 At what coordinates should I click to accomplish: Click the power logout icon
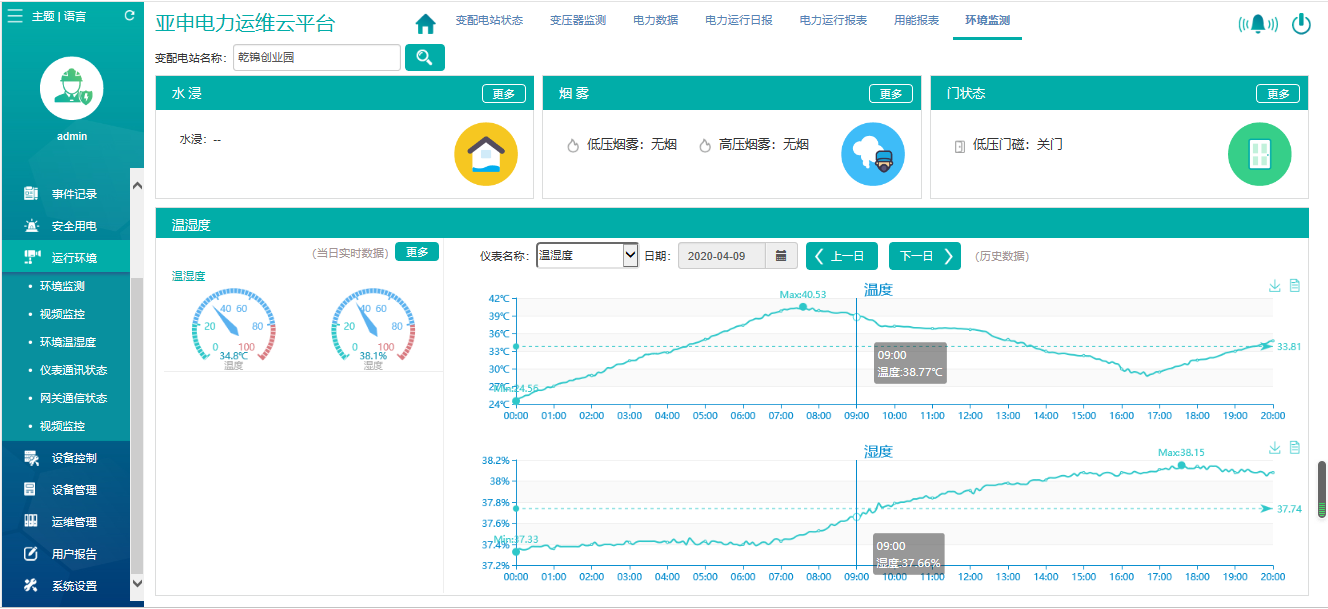1301,24
